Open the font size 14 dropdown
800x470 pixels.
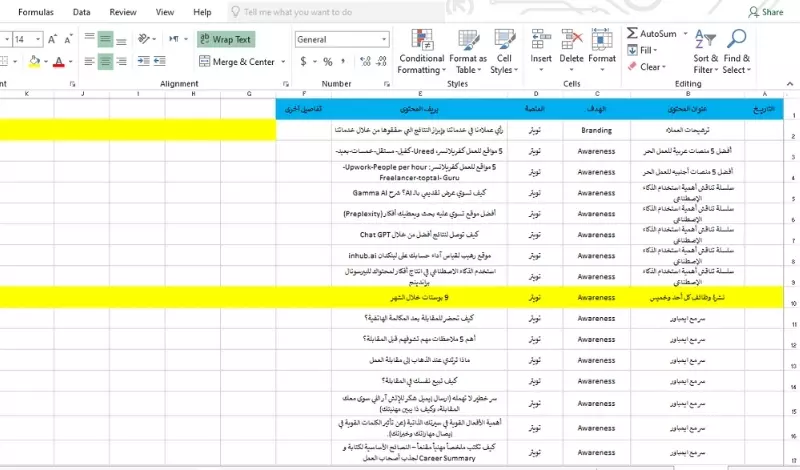tap(38, 39)
